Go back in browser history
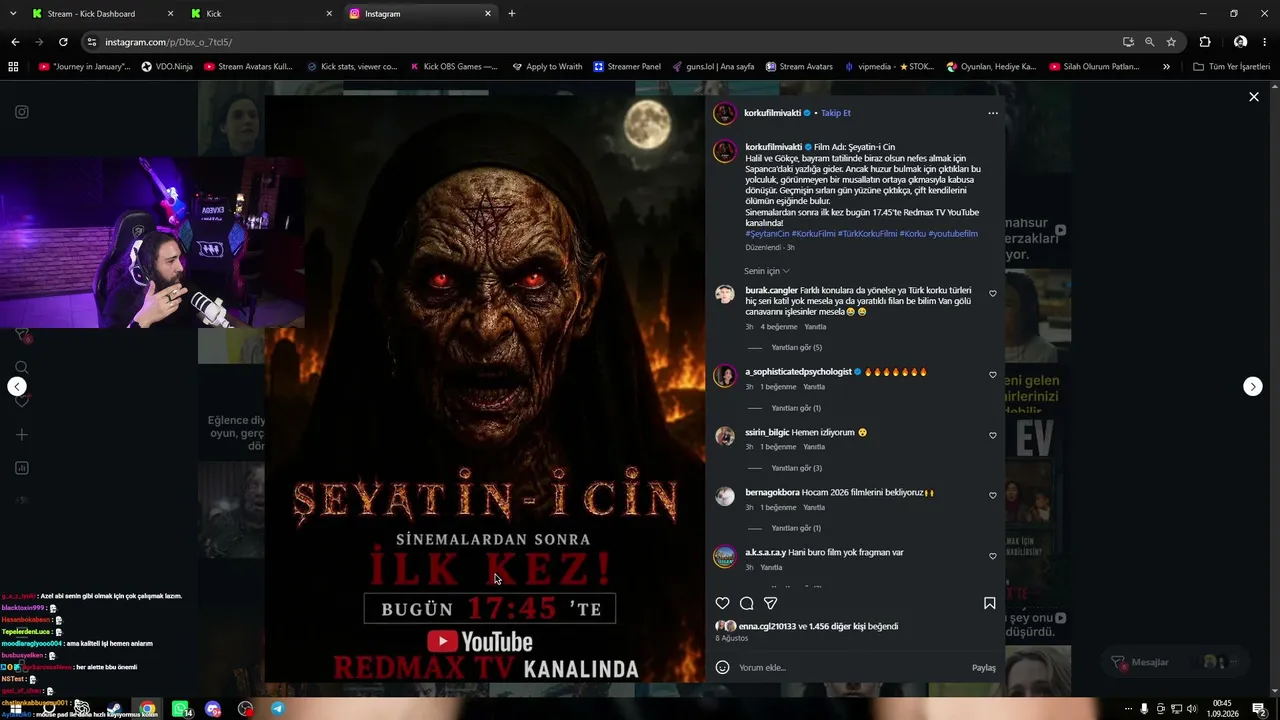The height and width of the screenshot is (720, 1280). click(15, 42)
